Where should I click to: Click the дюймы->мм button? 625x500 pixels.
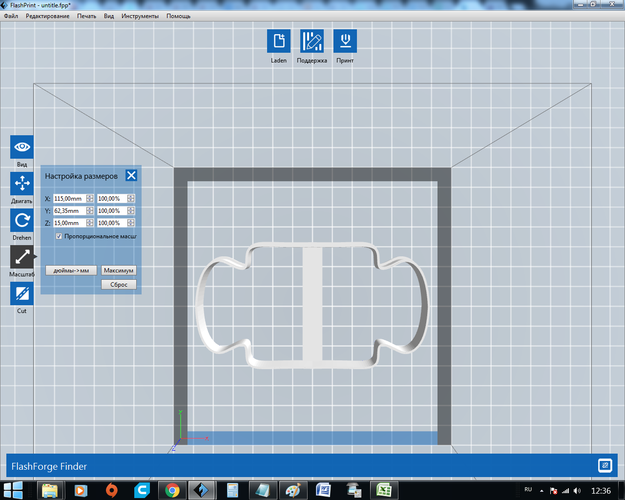coord(71,270)
